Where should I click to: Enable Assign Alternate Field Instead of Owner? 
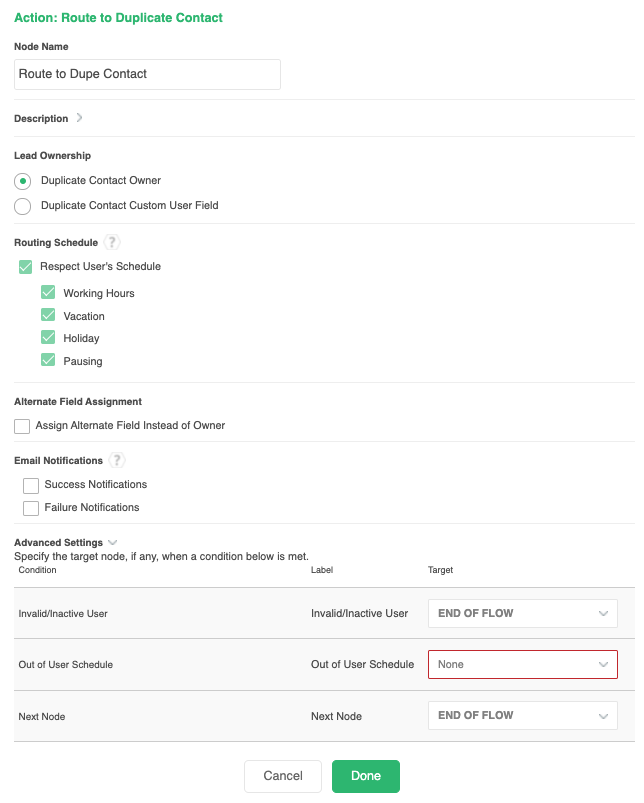point(22,426)
